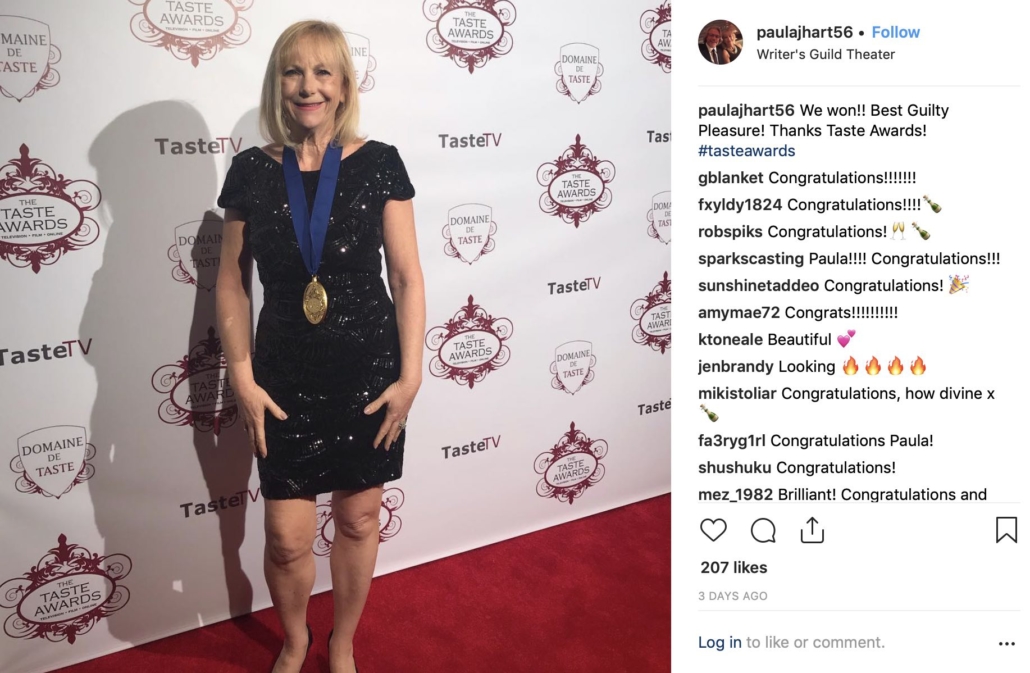Share the post via the upload arrow icon
1030x673 pixels.
coord(812,529)
